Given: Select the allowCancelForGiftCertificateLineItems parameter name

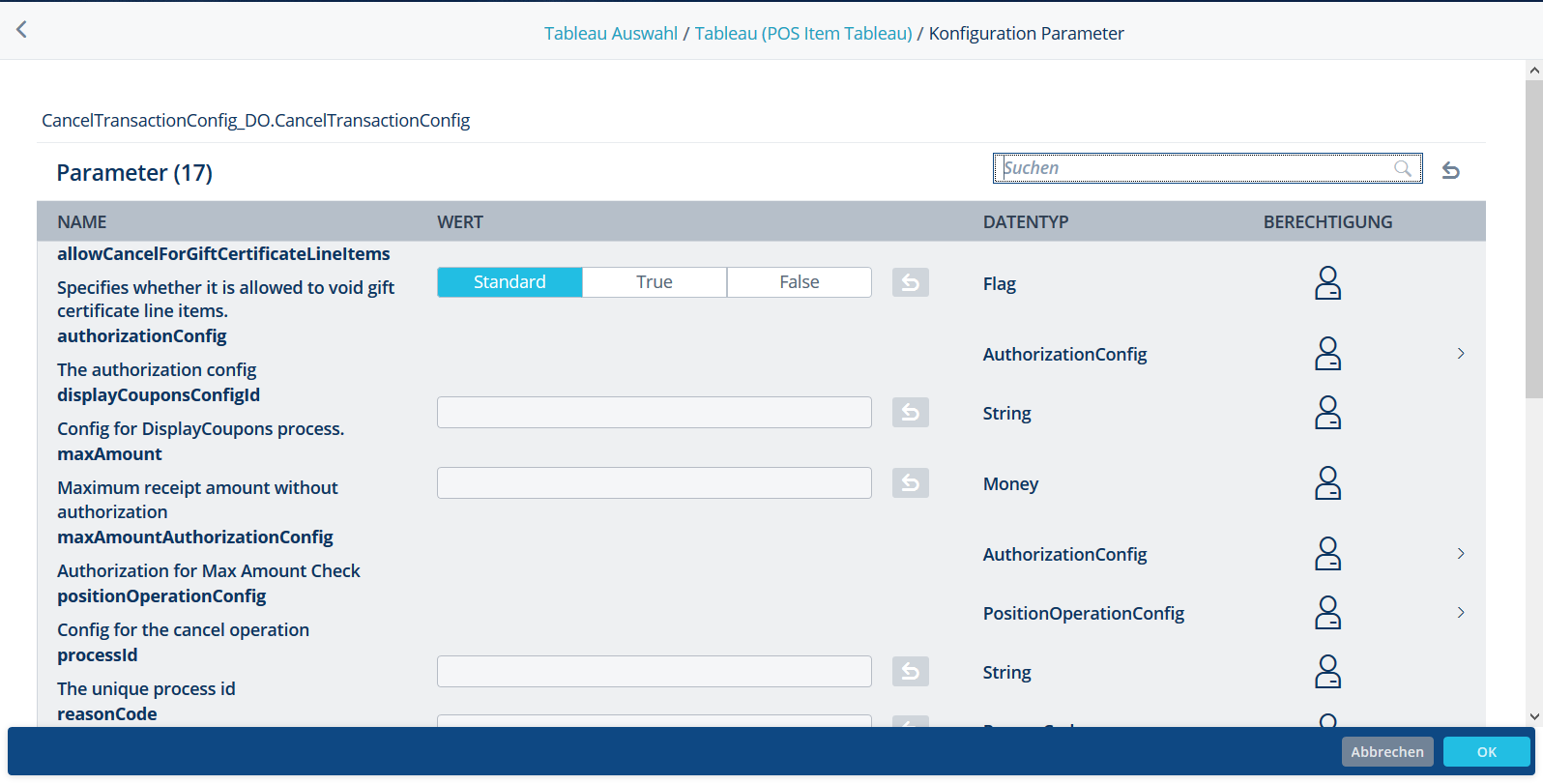Looking at the screenshot, I should (x=223, y=254).
